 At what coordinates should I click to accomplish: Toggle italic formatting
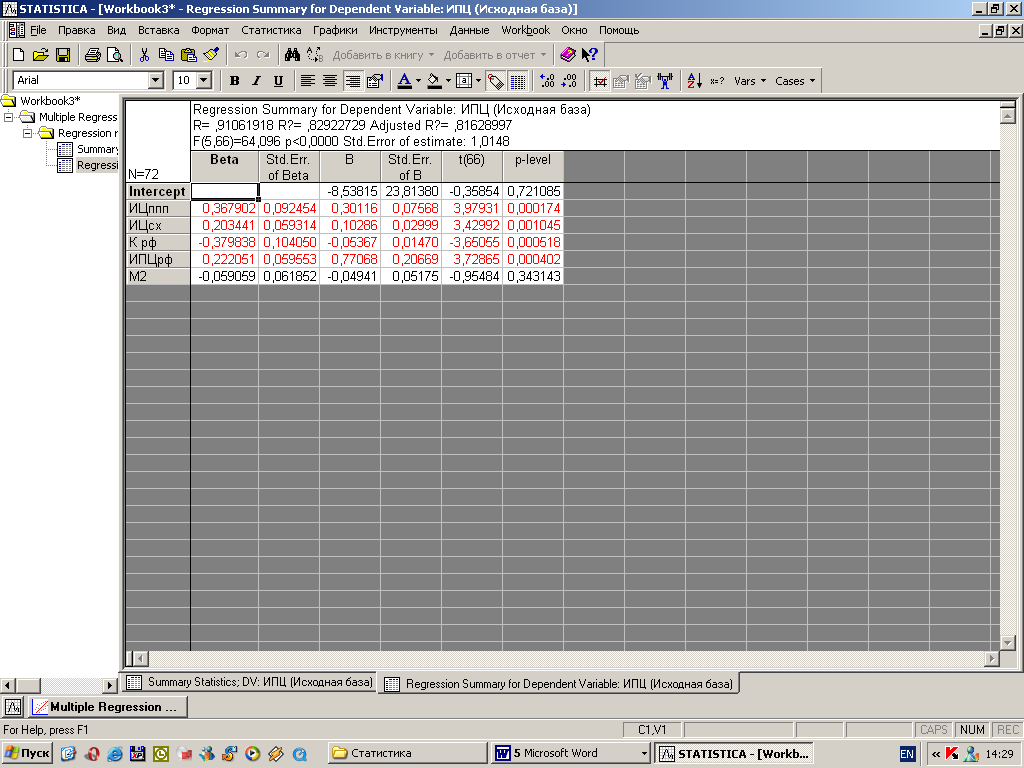pyautogui.click(x=257, y=81)
